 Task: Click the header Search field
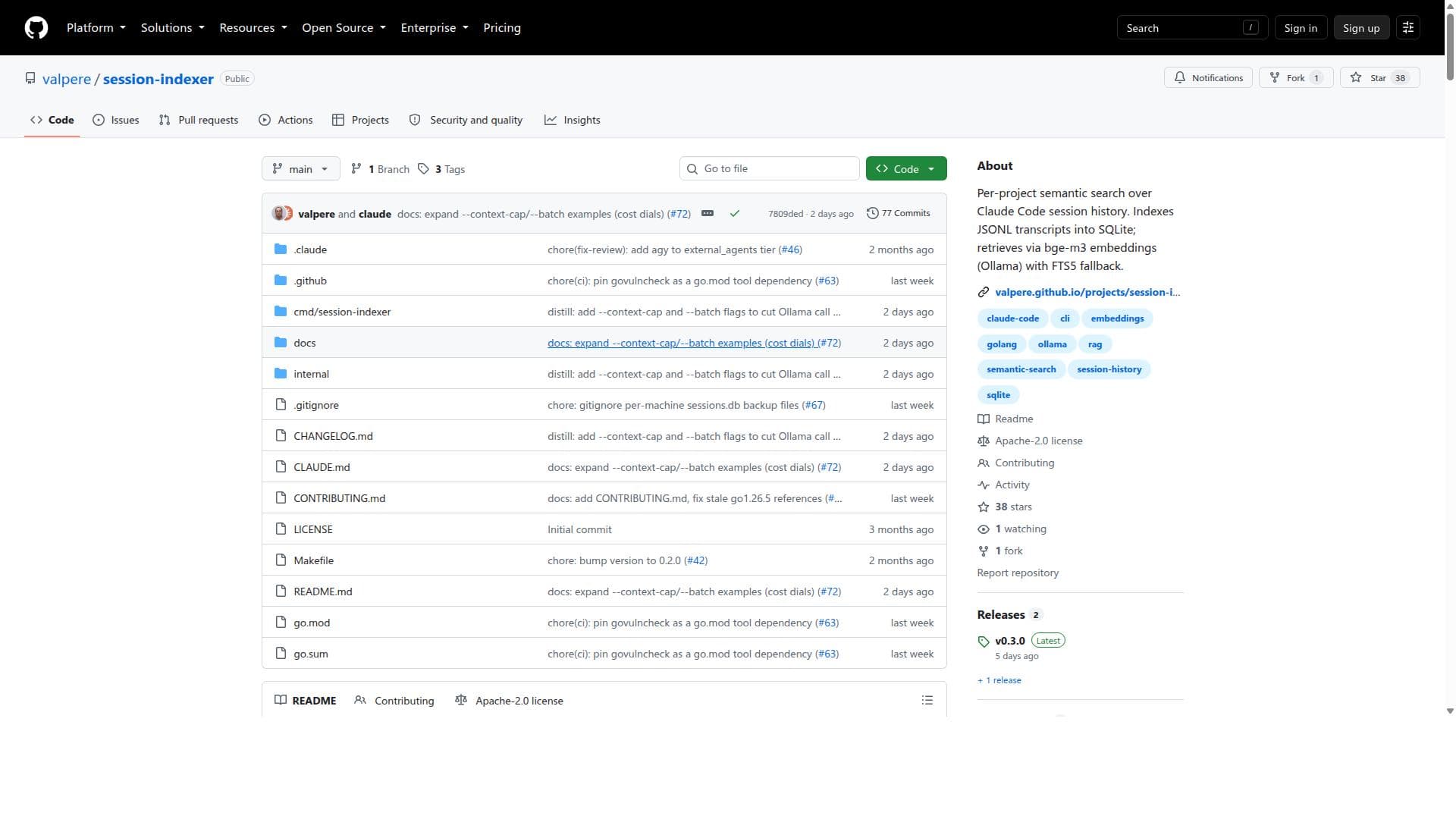point(1192,27)
